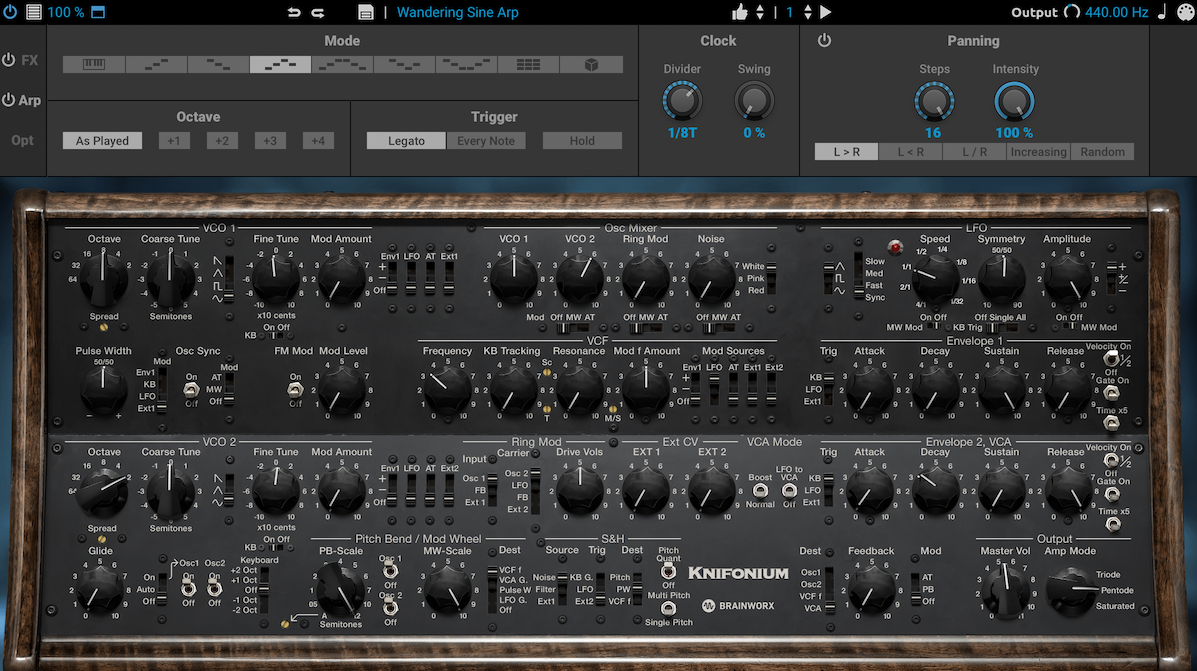Image resolution: width=1197 pixels, height=671 pixels.
Task: Click the save preset disk icon
Action: (x=366, y=12)
